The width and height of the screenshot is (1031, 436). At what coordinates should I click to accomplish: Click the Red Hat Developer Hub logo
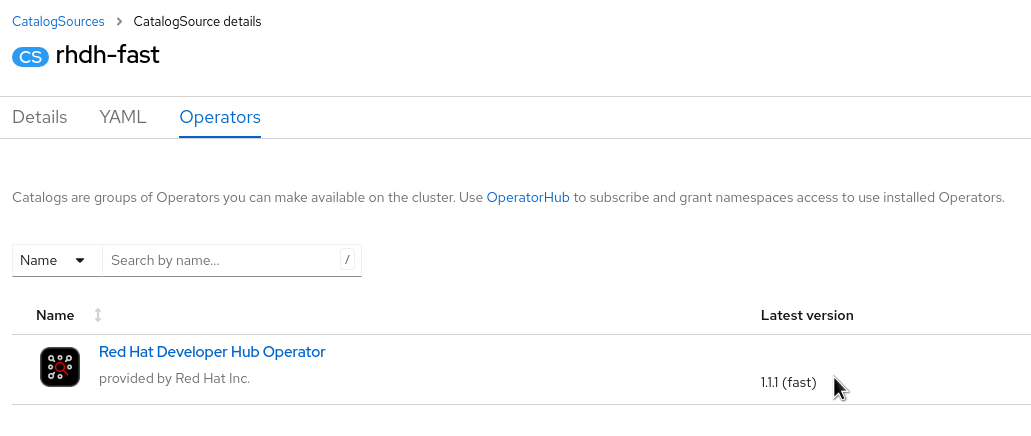(60, 367)
